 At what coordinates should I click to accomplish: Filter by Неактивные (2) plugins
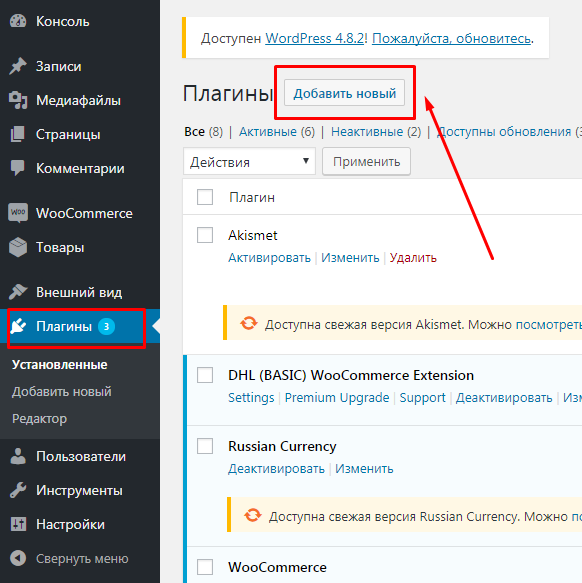tap(376, 132)
